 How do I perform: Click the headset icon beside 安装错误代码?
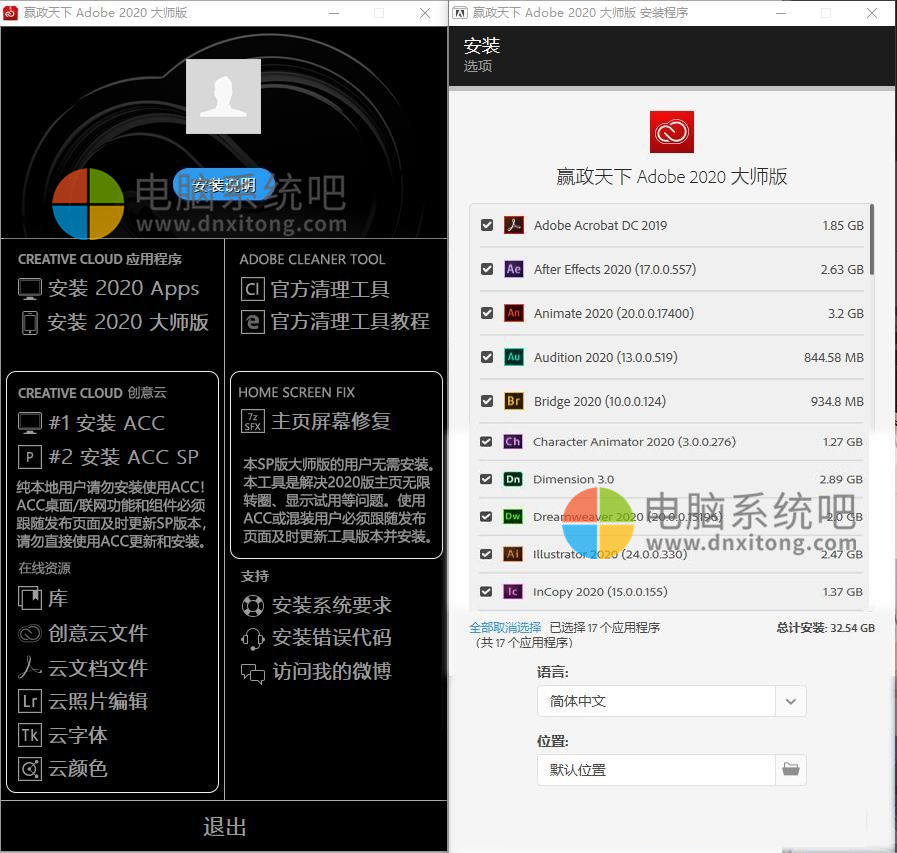[253, 638]
